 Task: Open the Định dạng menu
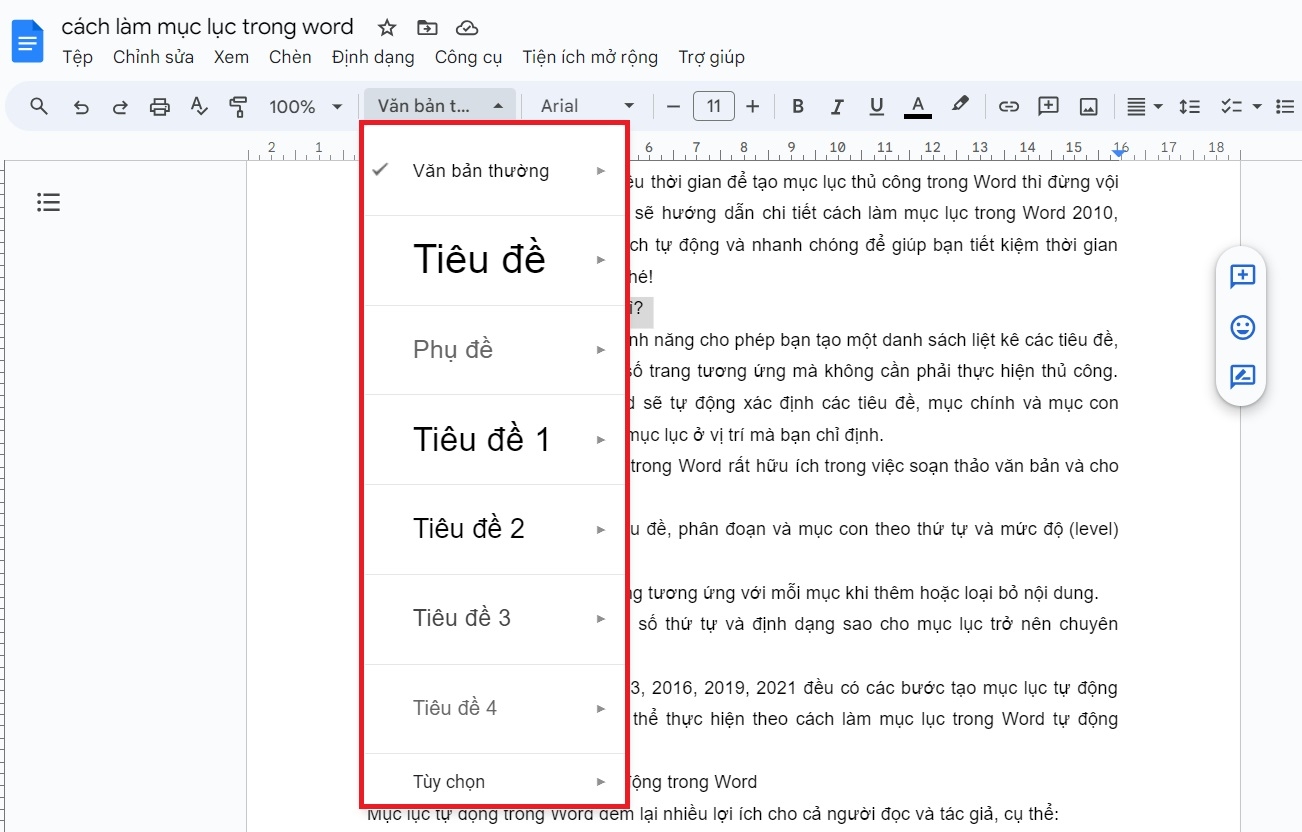click(373, 57)
